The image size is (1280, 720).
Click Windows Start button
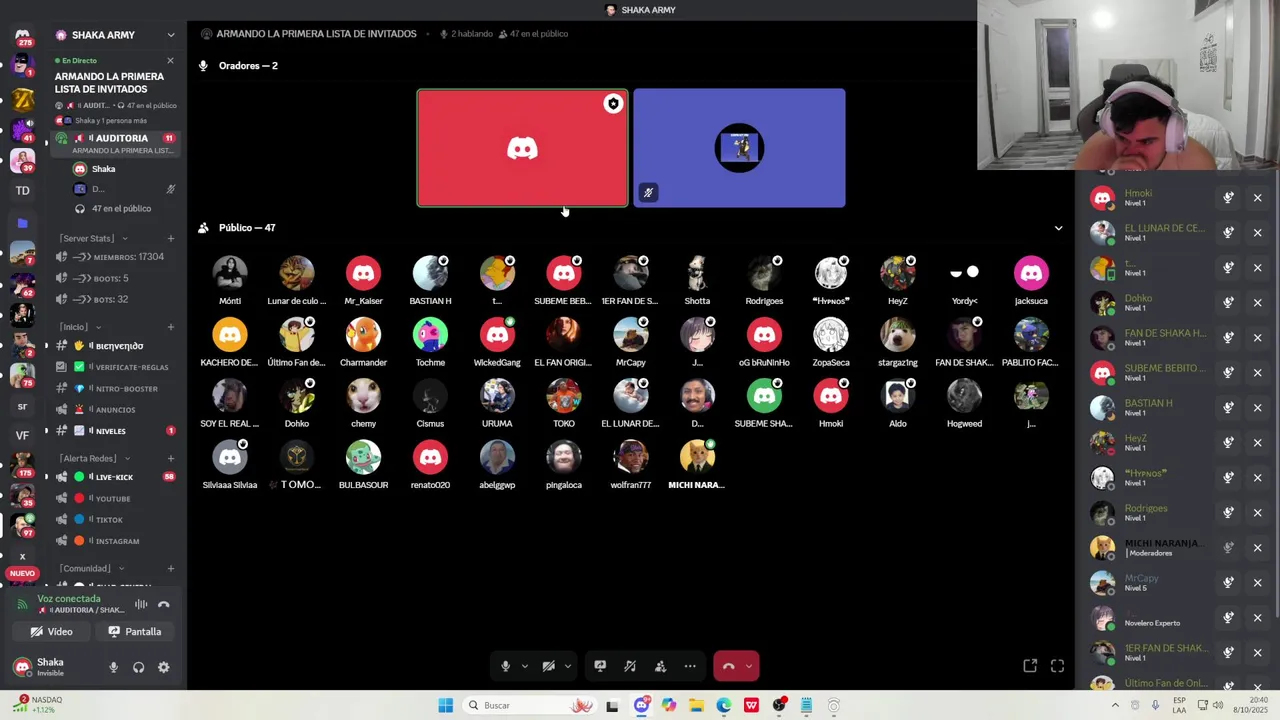click(x=446, y=706)
